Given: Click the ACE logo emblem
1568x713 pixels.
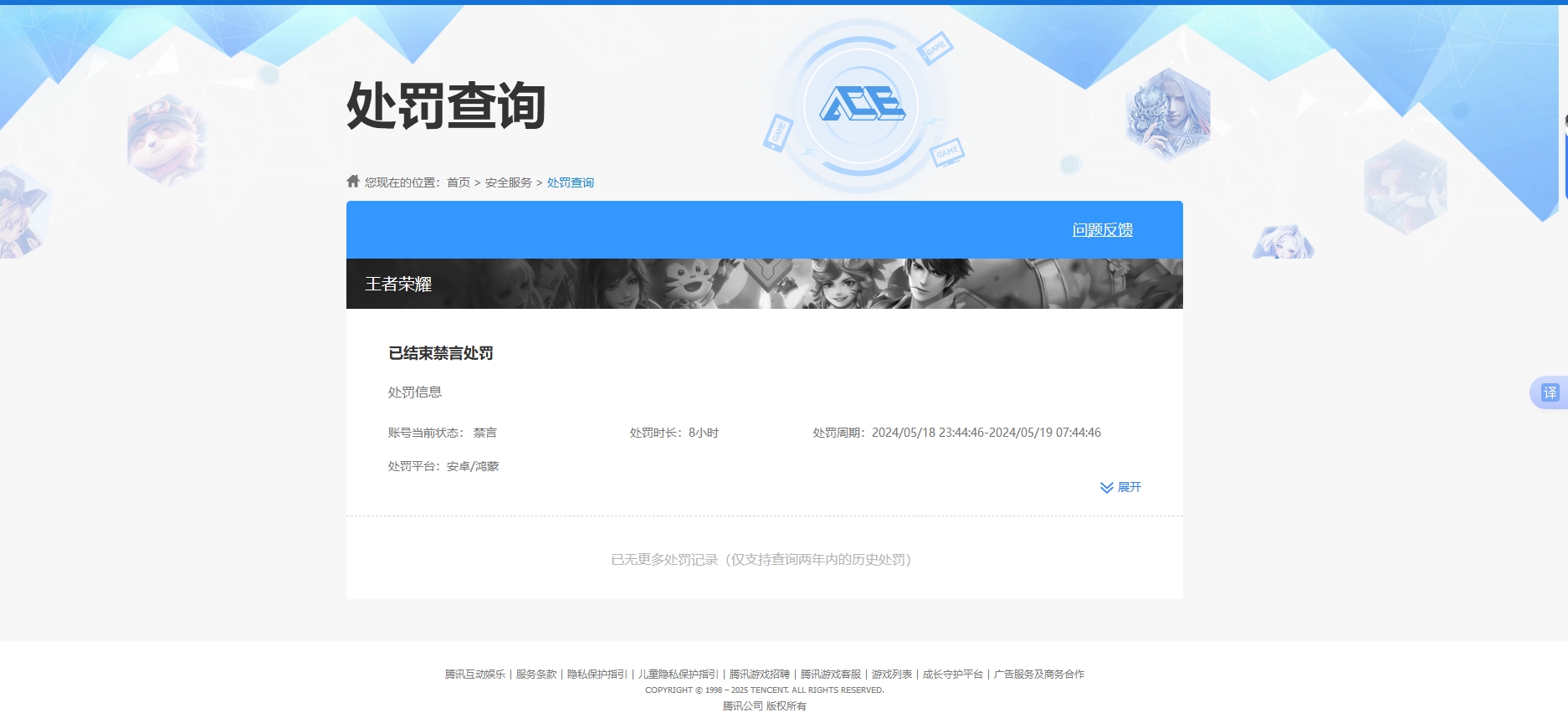Looking at the screenshot, I should pyautogui.click(x=862, y=105).
